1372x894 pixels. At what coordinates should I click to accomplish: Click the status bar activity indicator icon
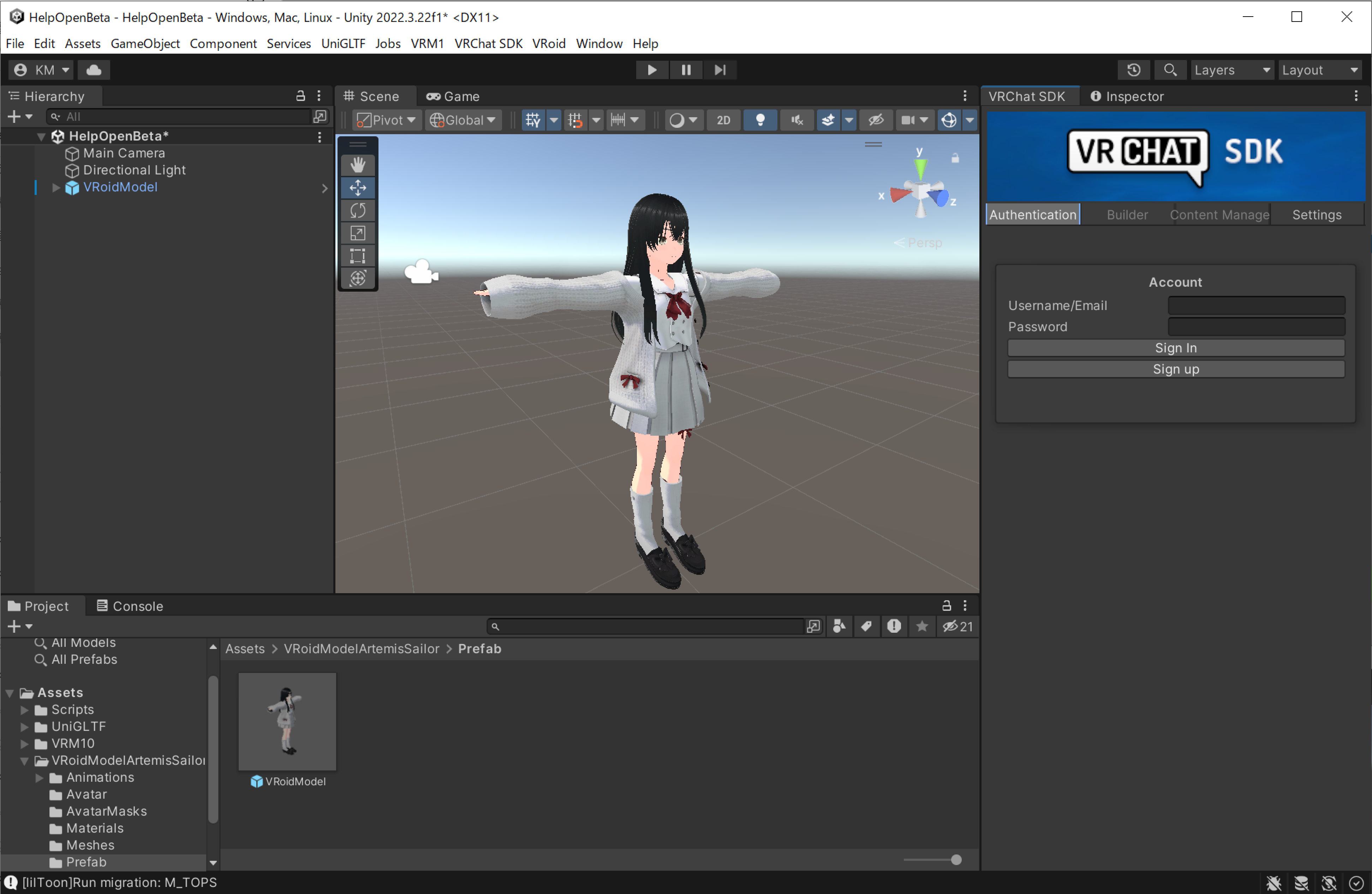pyautogui.click(x=1356, y=882)
